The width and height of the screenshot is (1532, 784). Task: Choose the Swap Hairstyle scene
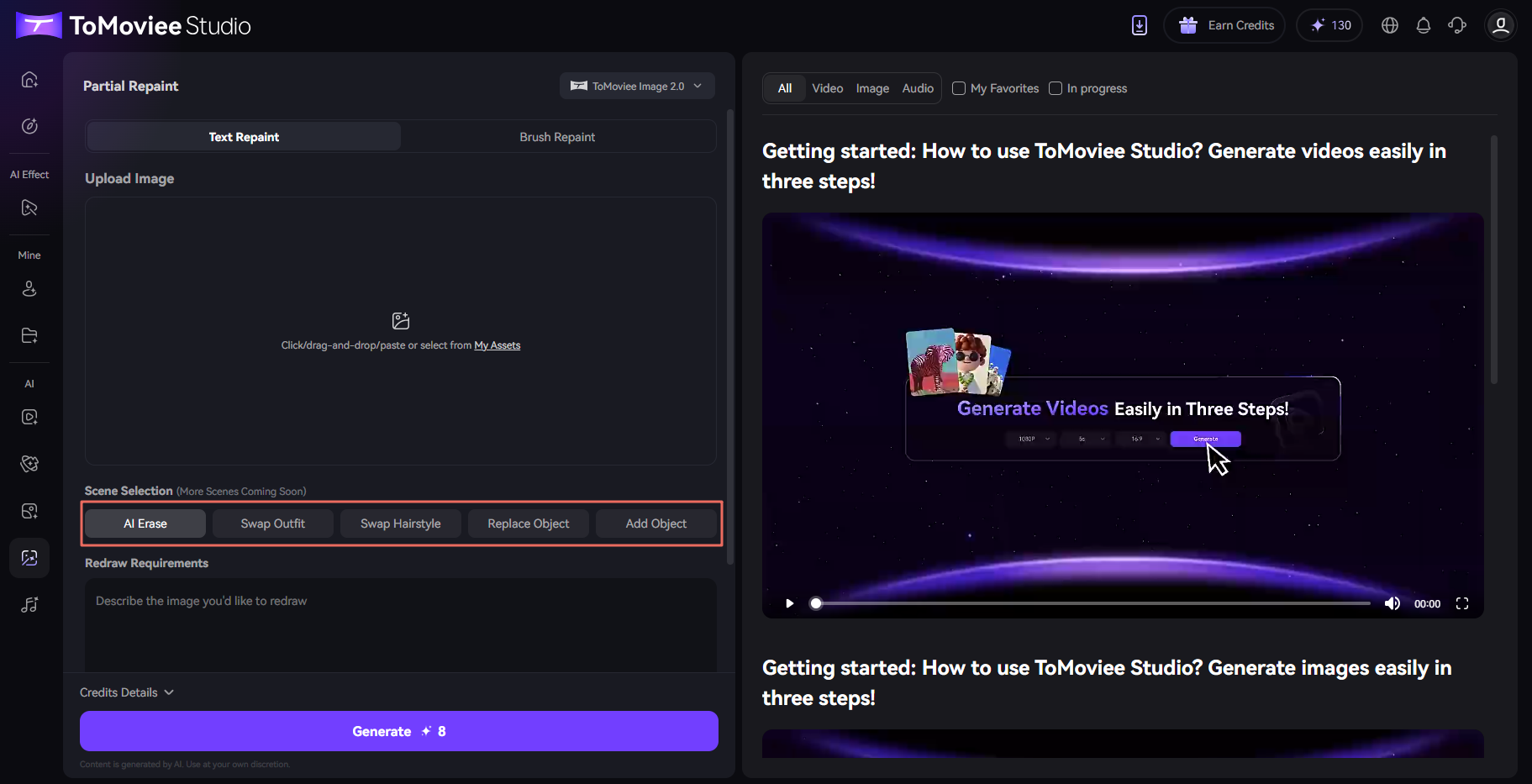coord(400,524)
